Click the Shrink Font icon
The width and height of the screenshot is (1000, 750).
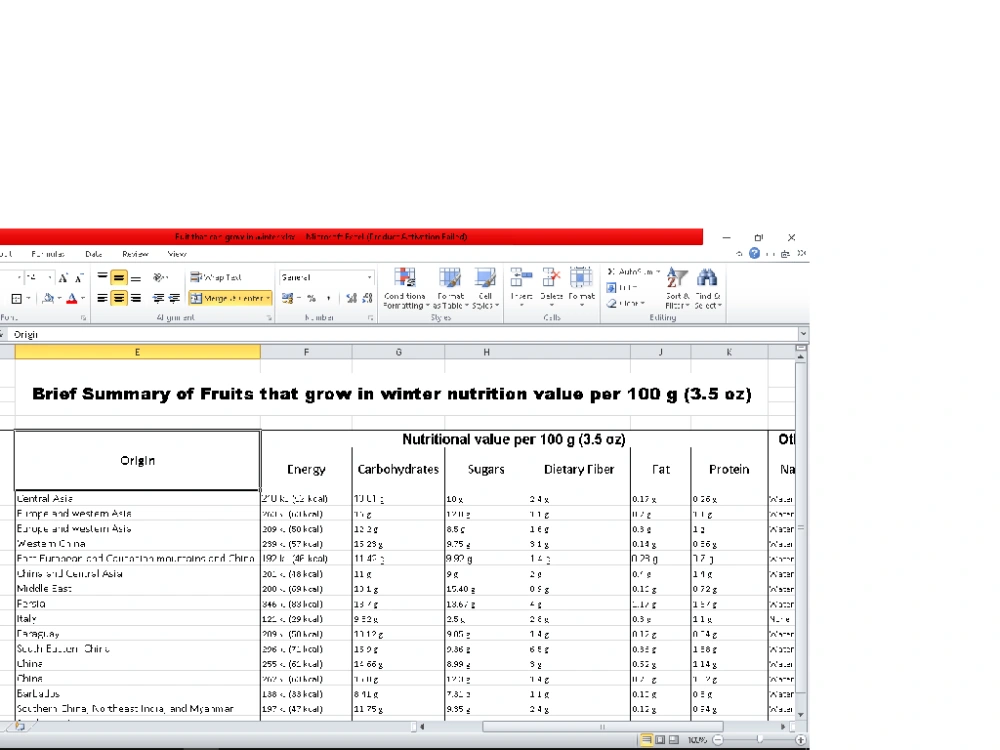coord(79,278)
